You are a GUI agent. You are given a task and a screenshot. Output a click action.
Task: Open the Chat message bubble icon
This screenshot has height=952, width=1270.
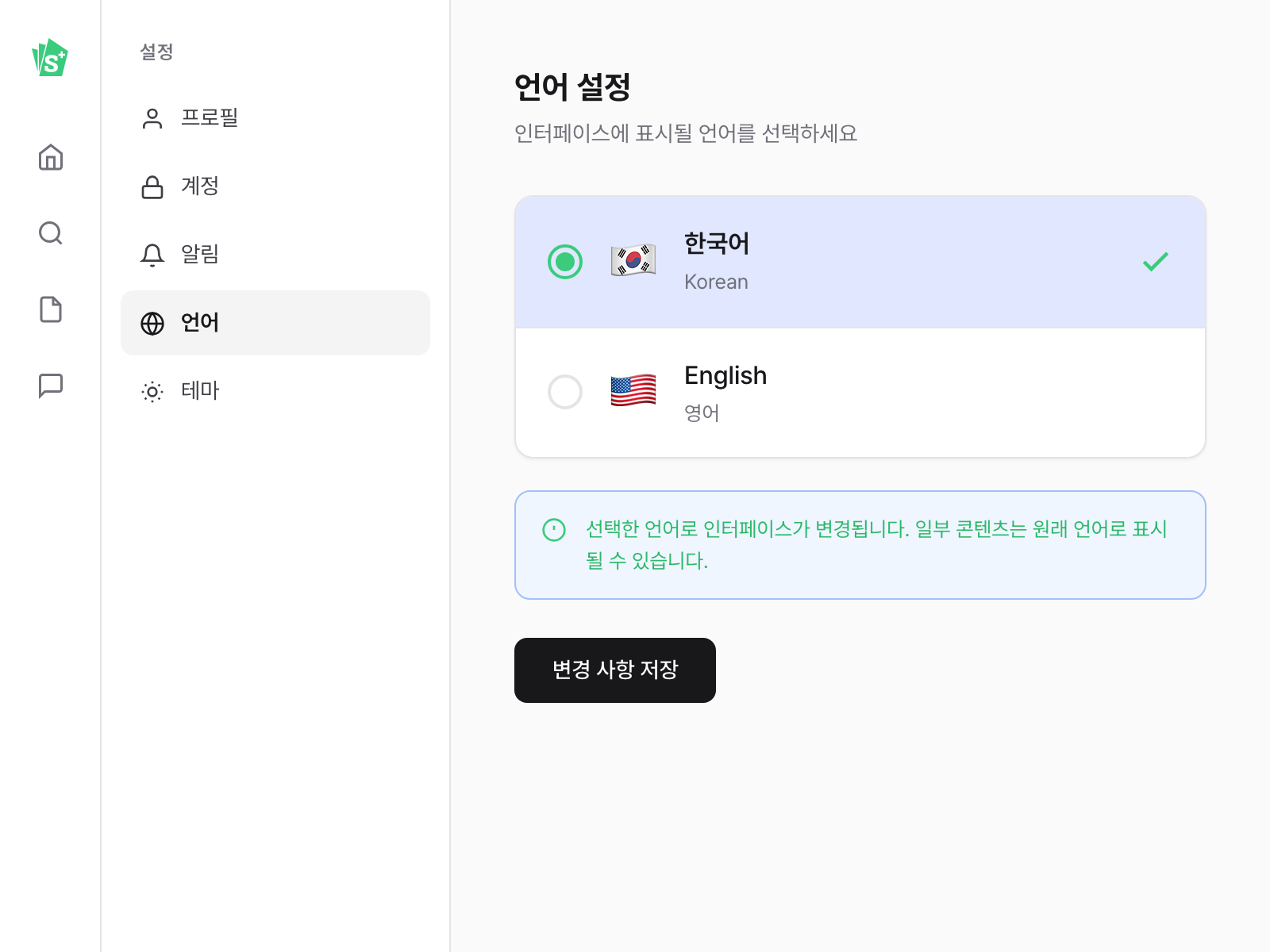(51, 386)
